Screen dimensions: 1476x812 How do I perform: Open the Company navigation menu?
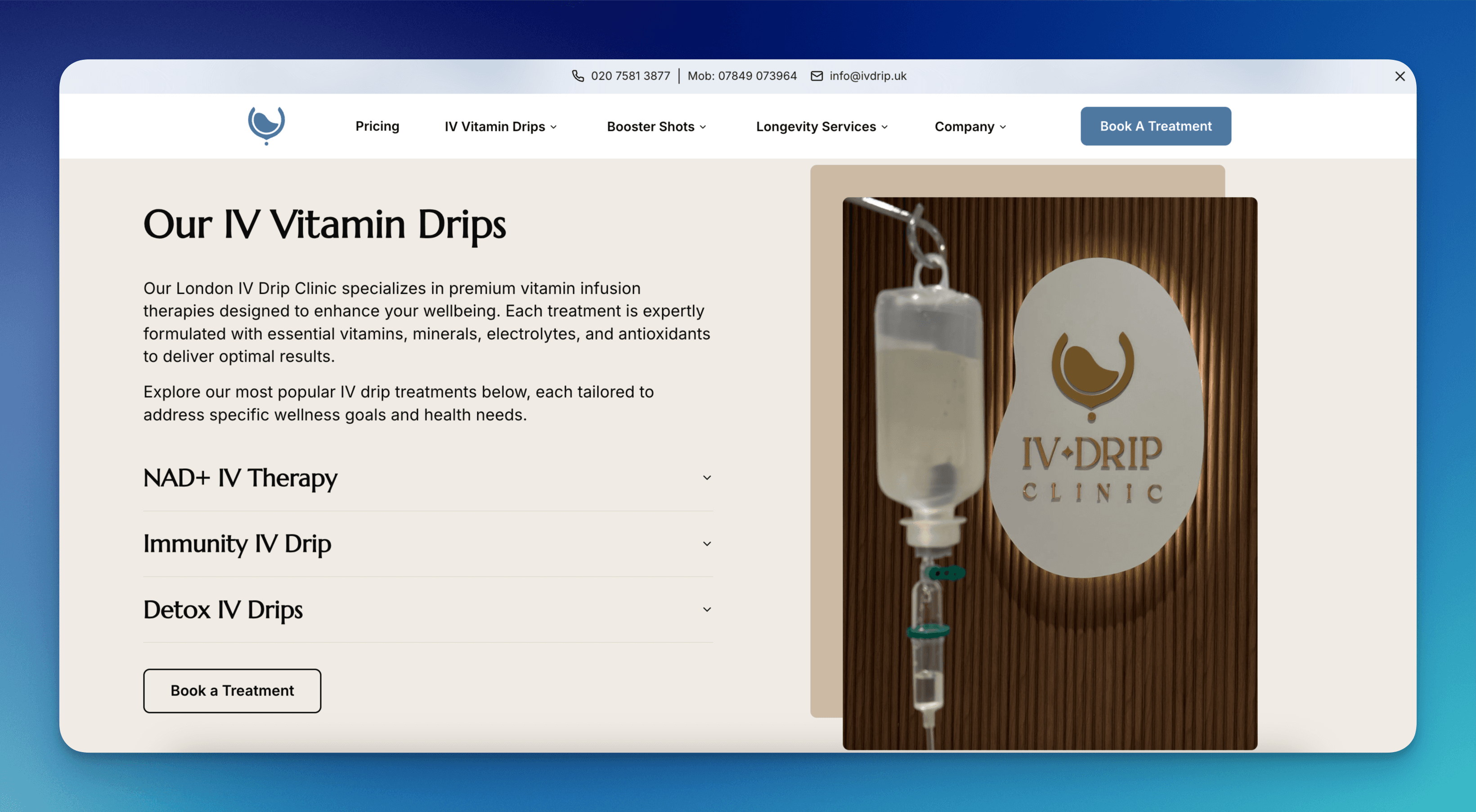[x=965, y=127]
